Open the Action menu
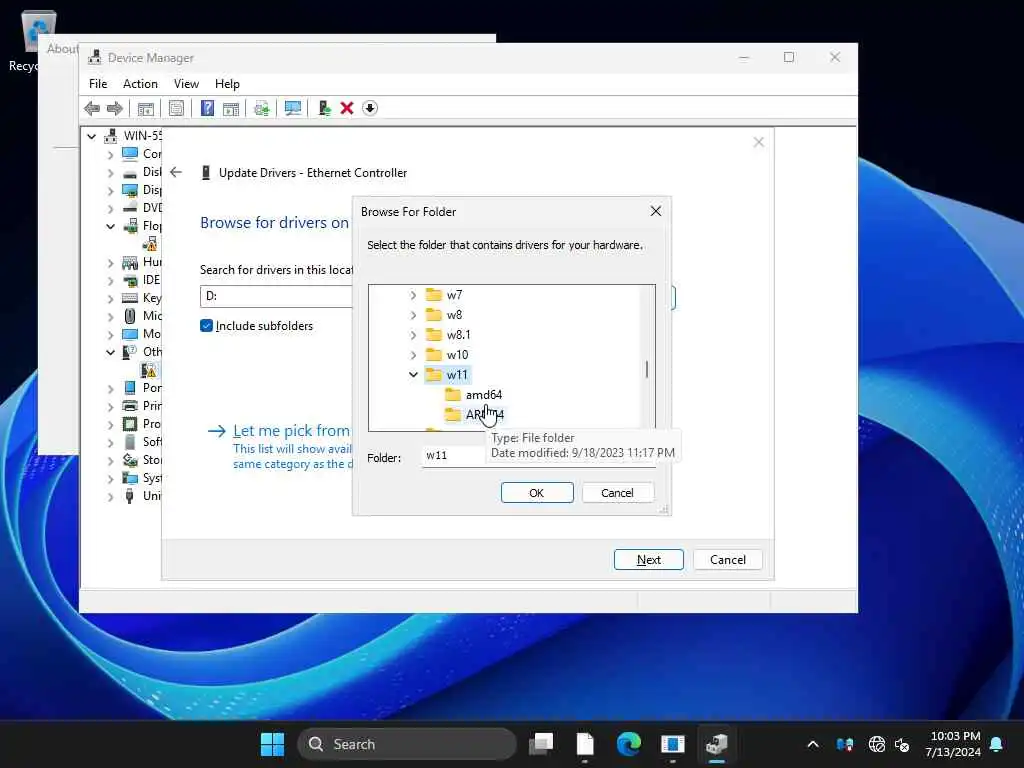The height and width of the screenshot is (768, 1024). pyautogui.click(x=140, y=84)
